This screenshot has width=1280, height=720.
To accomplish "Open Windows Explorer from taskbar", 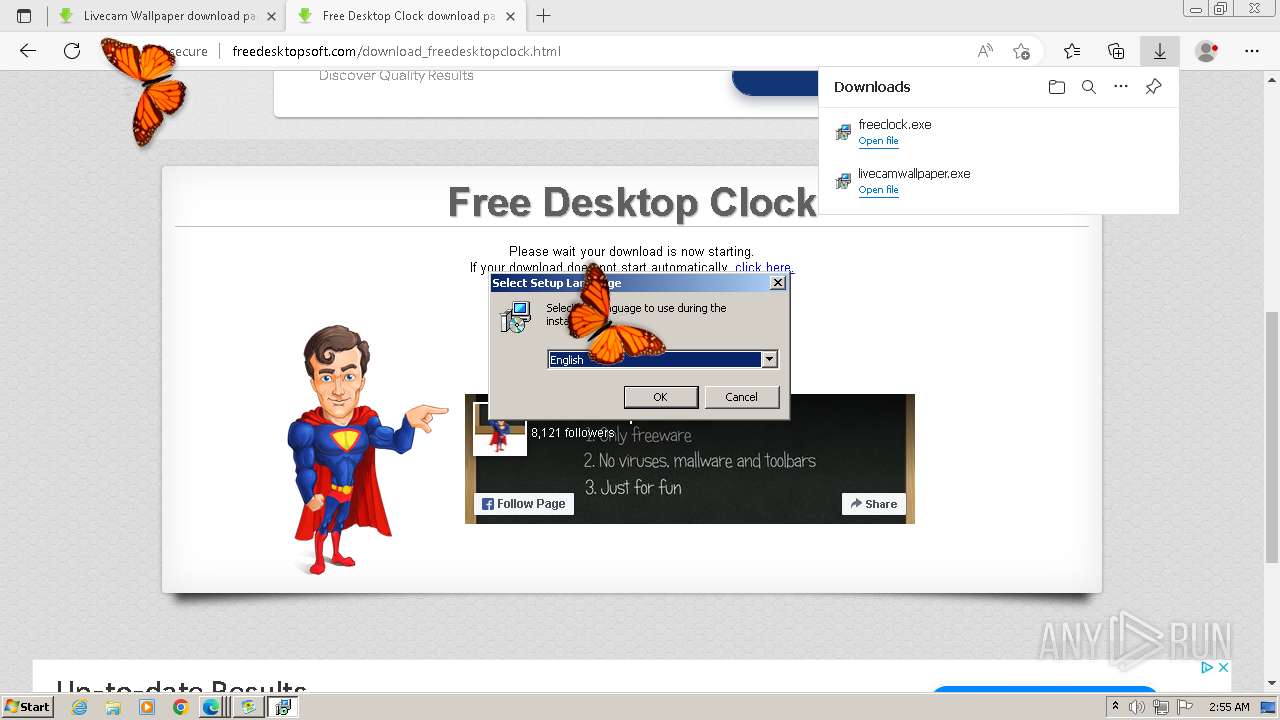I will point(113,707).
